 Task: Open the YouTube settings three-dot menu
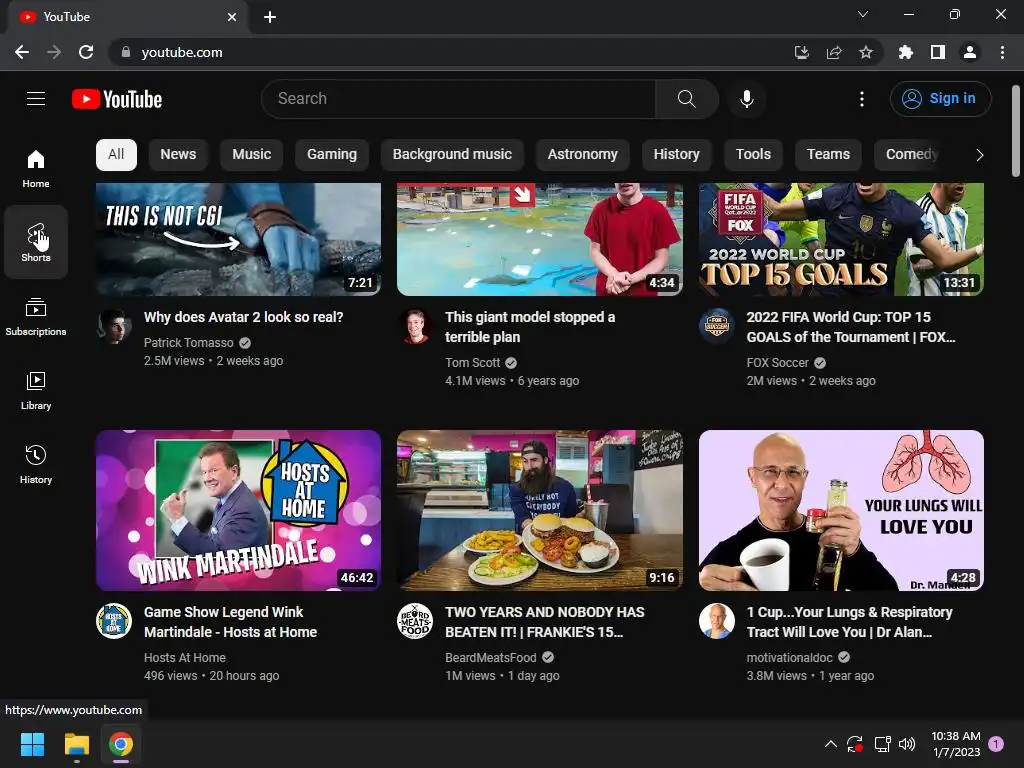(x=862, y=99)
